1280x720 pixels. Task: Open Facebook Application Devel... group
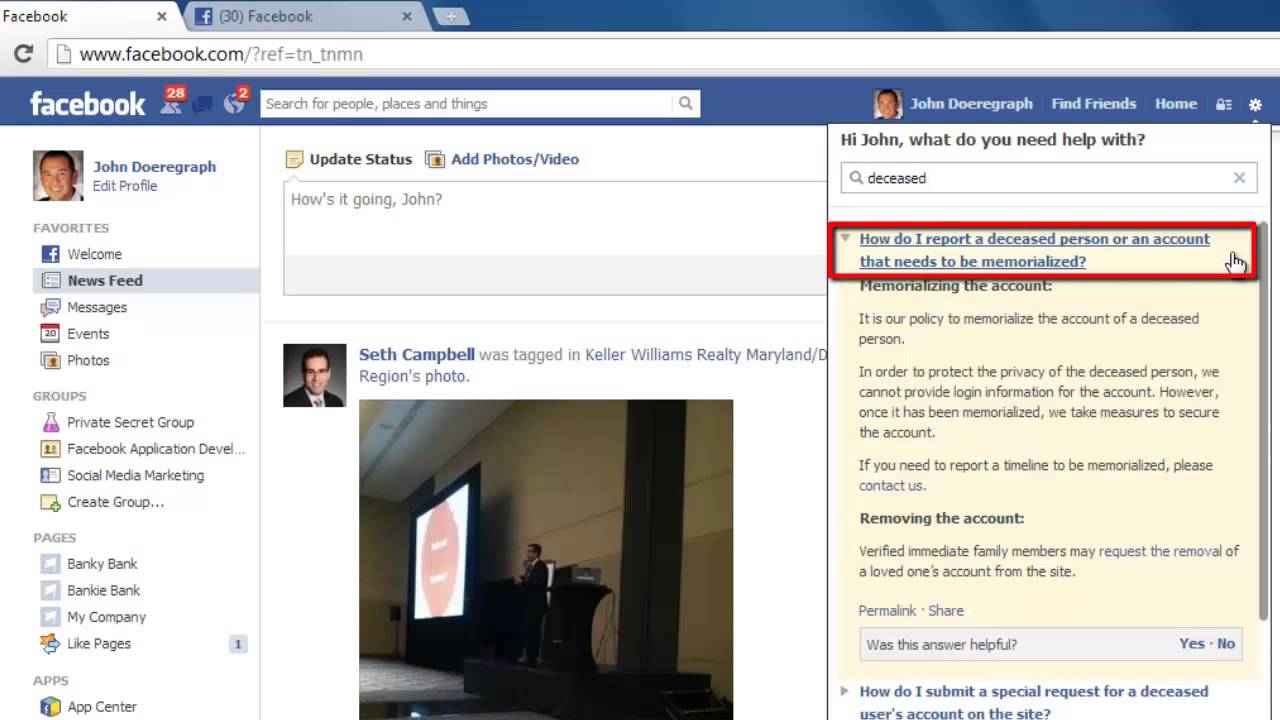click(x=155, y=449)
